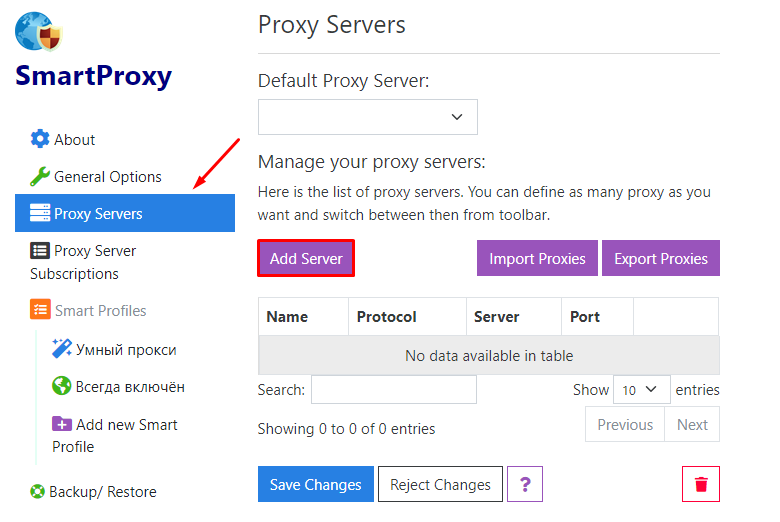Sort table by Port column header
This screenshot has height=522, width=780.
click(597, 316)
